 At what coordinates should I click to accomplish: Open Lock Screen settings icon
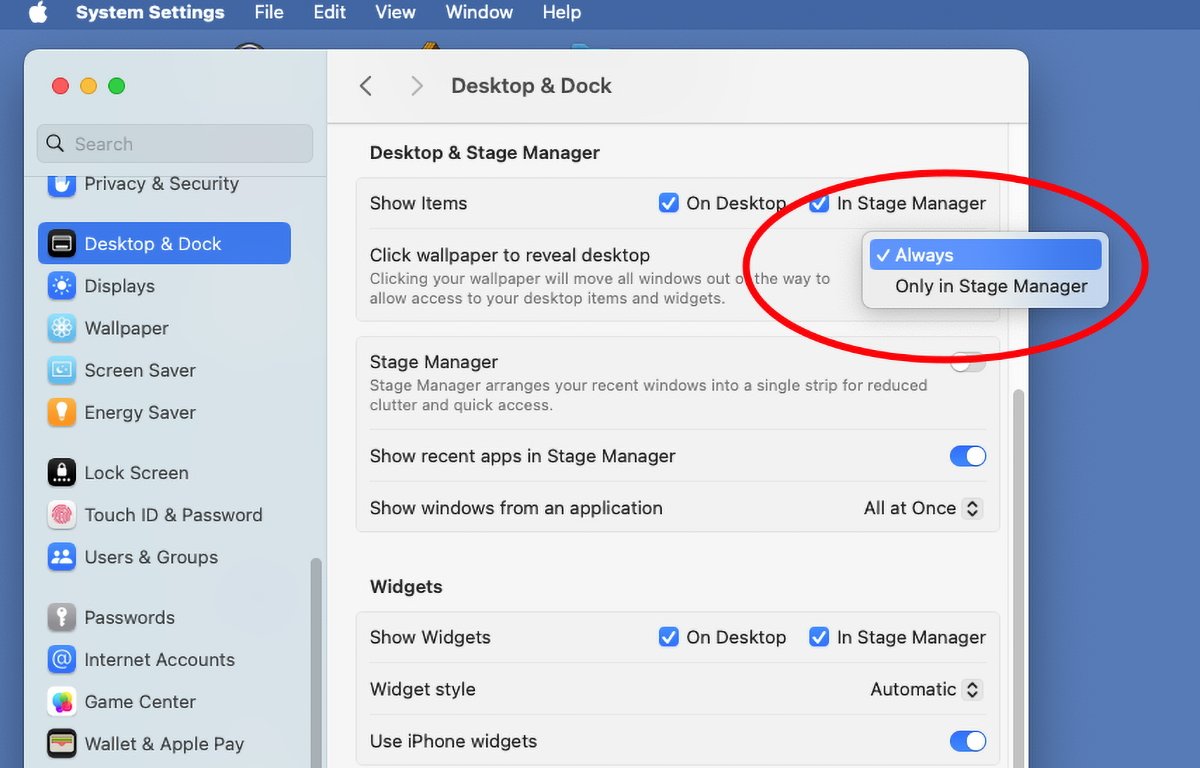[x=62, y=473]
